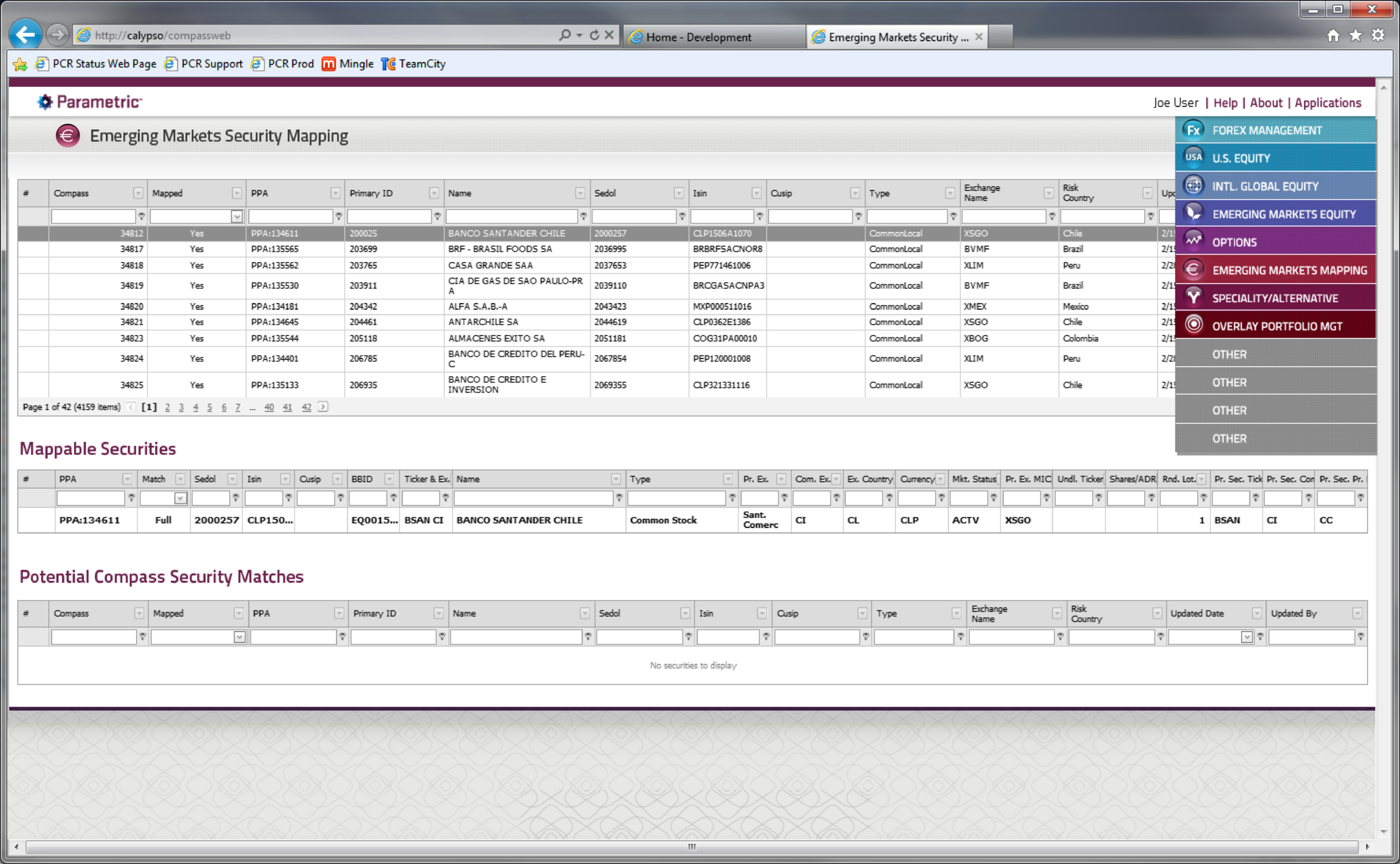The height and width of the screenshot is (864, 1400).
Task: Open the TeamCity favorites bar icon
Action: tap(389, 64)
